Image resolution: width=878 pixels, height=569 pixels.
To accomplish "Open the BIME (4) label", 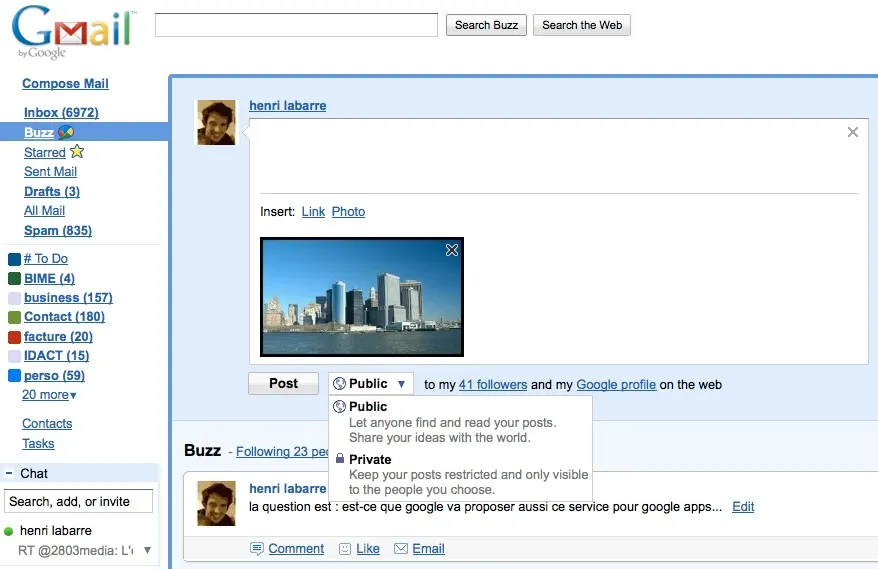I will [x=49, y=278].
